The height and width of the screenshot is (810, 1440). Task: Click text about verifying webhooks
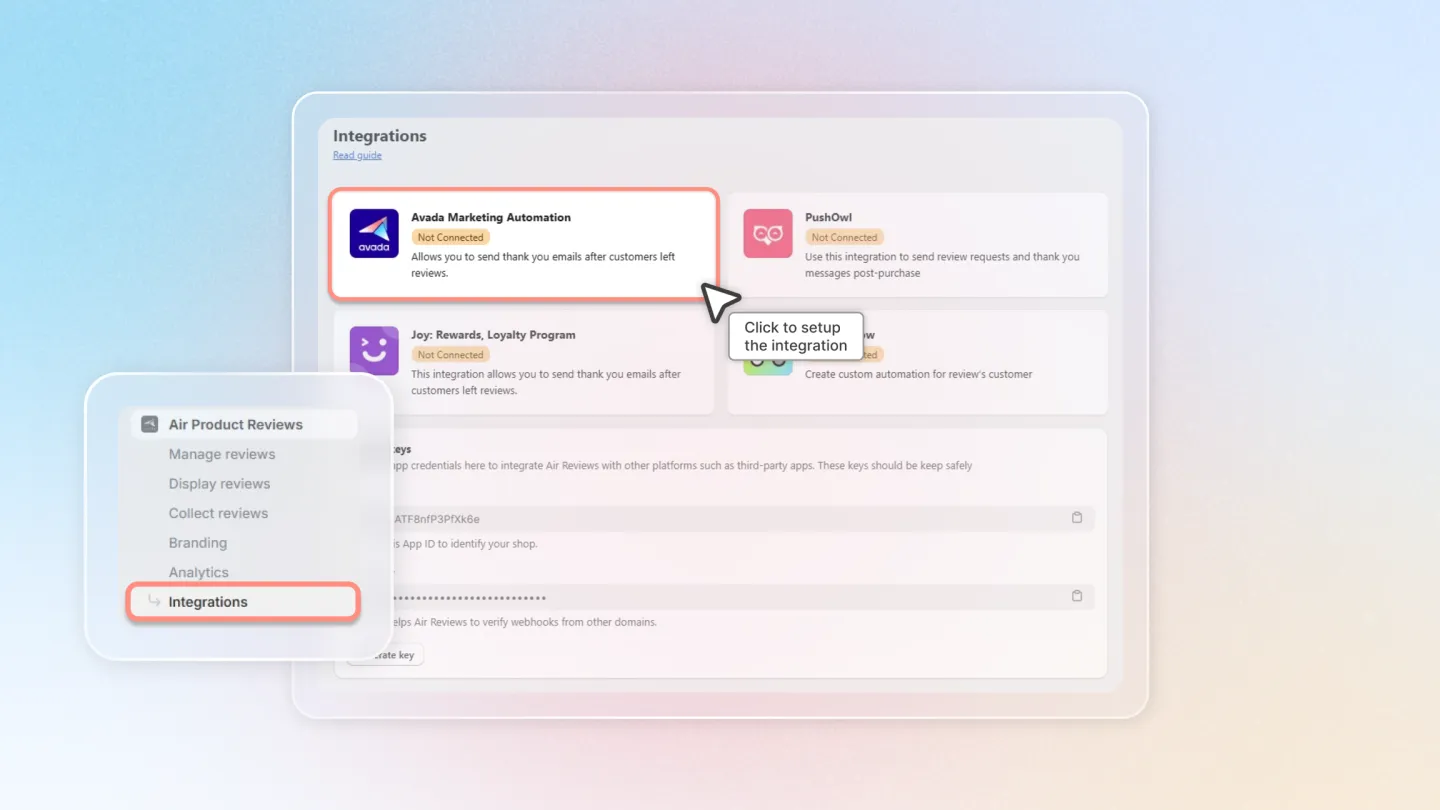click(524, 622)
